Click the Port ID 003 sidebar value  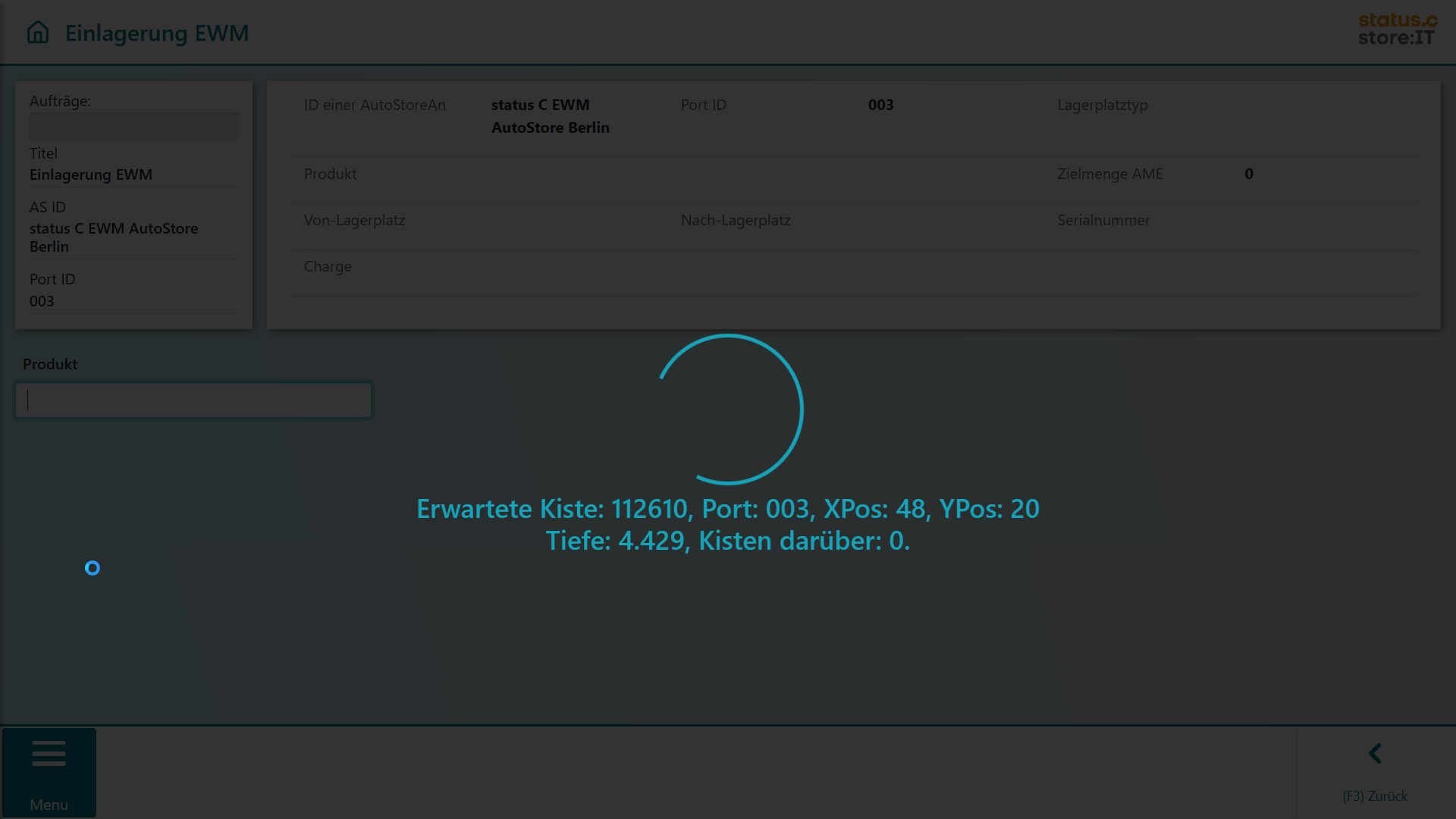coord(42,301)
